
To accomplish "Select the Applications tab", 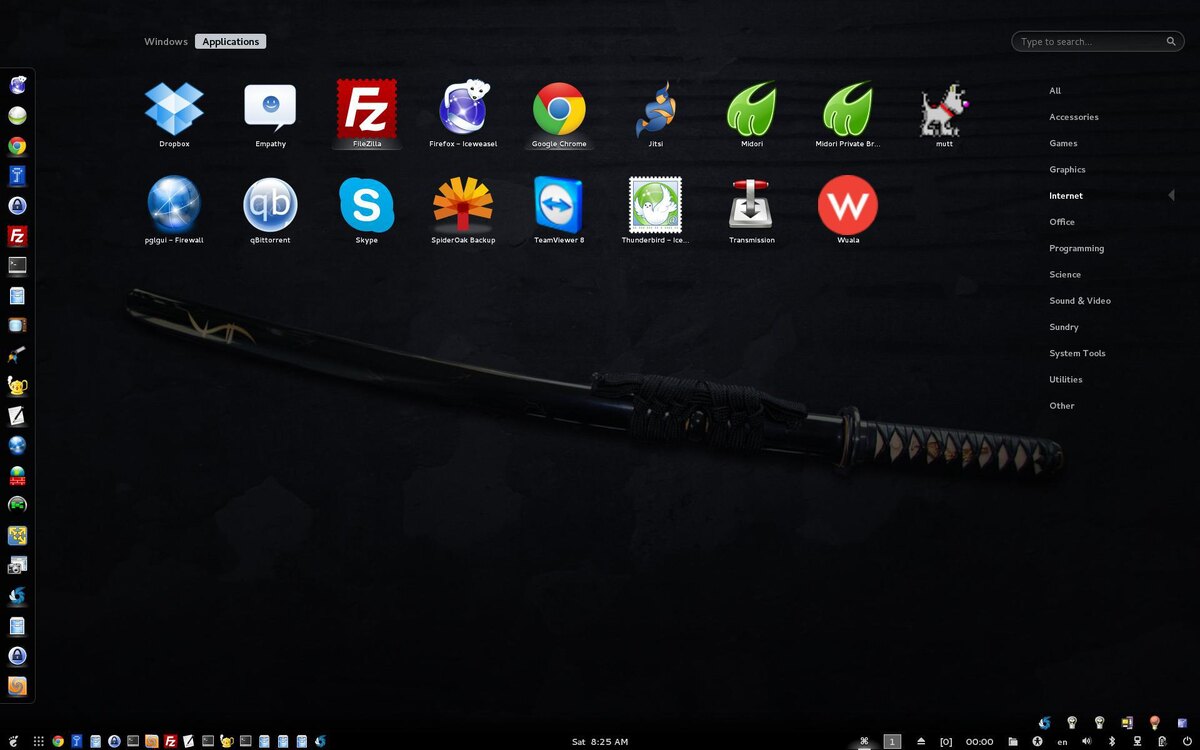I will (x=231, y=42).
